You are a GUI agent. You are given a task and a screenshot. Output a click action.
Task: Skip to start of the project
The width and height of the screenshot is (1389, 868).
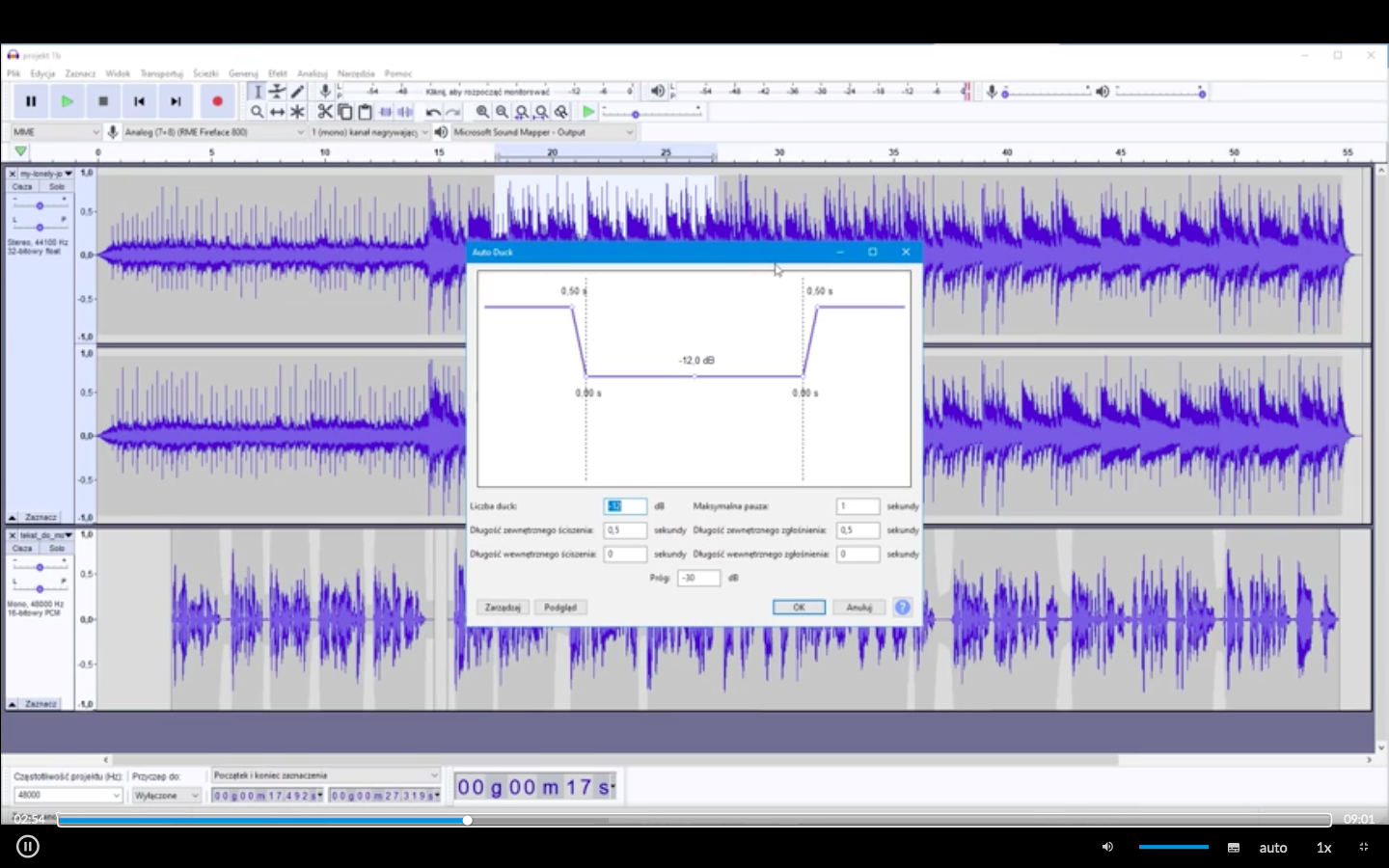pyautogui.click(x=140, y=101)
